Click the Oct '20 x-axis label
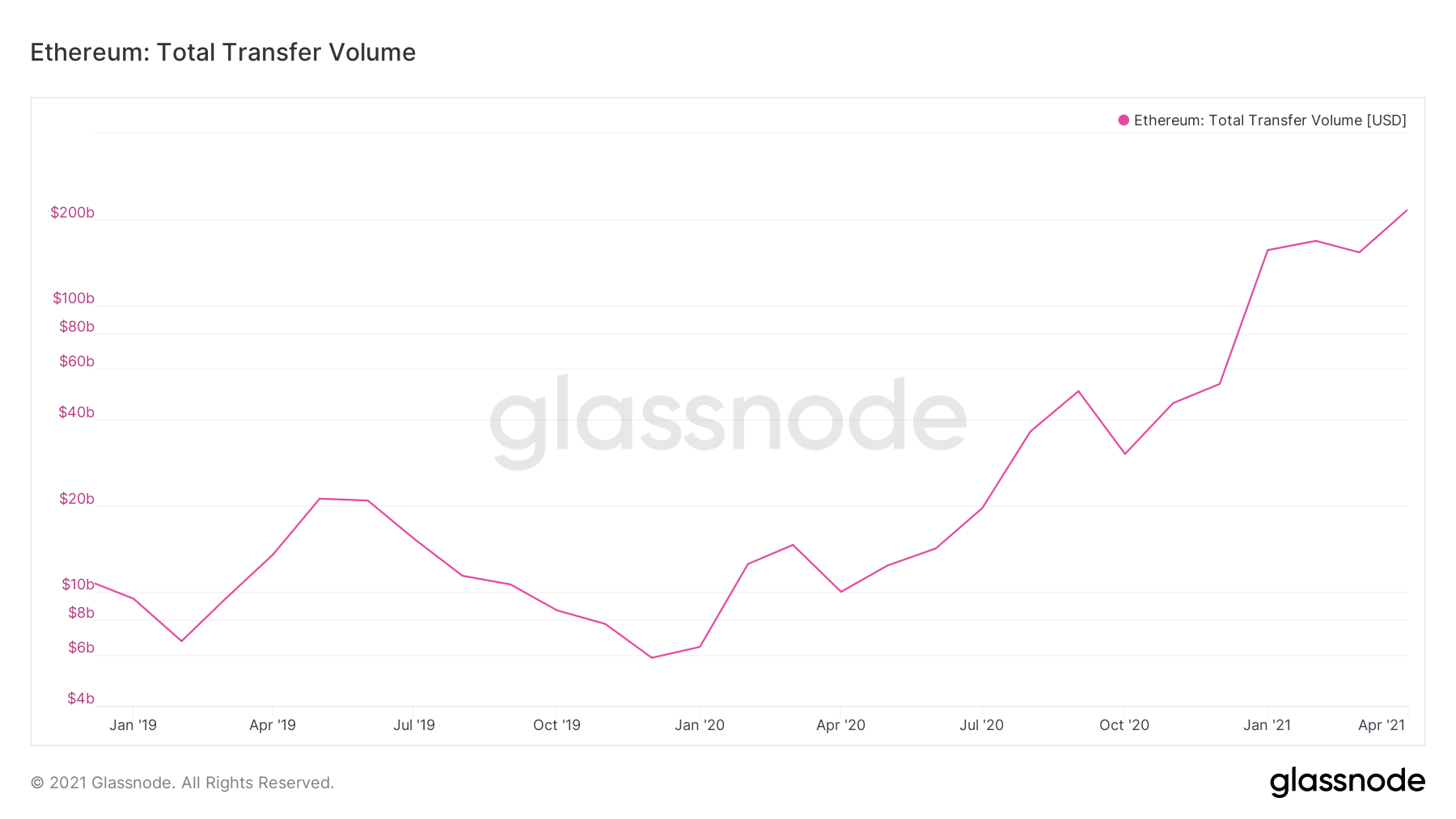The image size is (1456, 819). 1124,725
